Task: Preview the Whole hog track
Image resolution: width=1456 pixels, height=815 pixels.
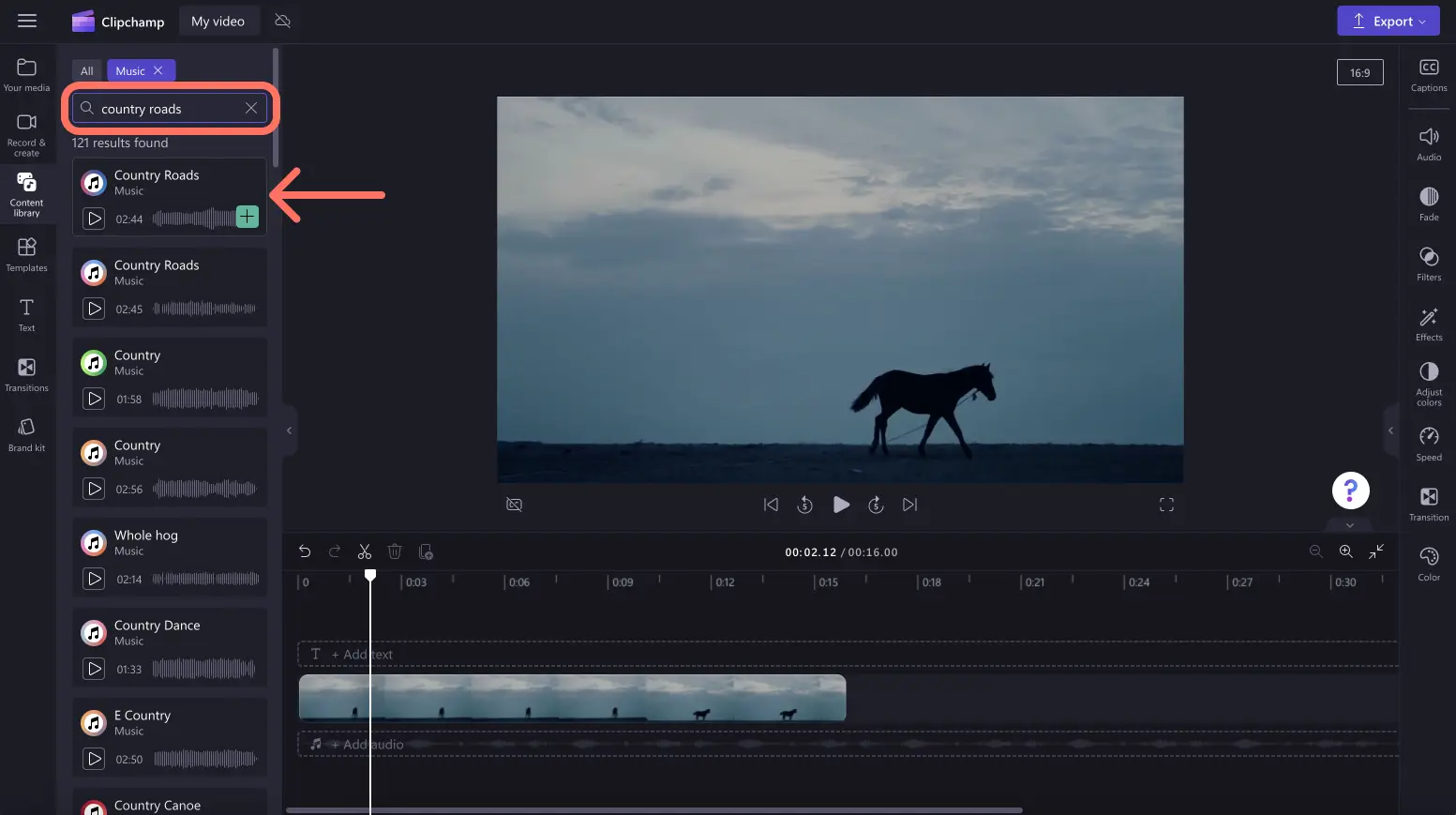Action: click(x=94, y=579)
